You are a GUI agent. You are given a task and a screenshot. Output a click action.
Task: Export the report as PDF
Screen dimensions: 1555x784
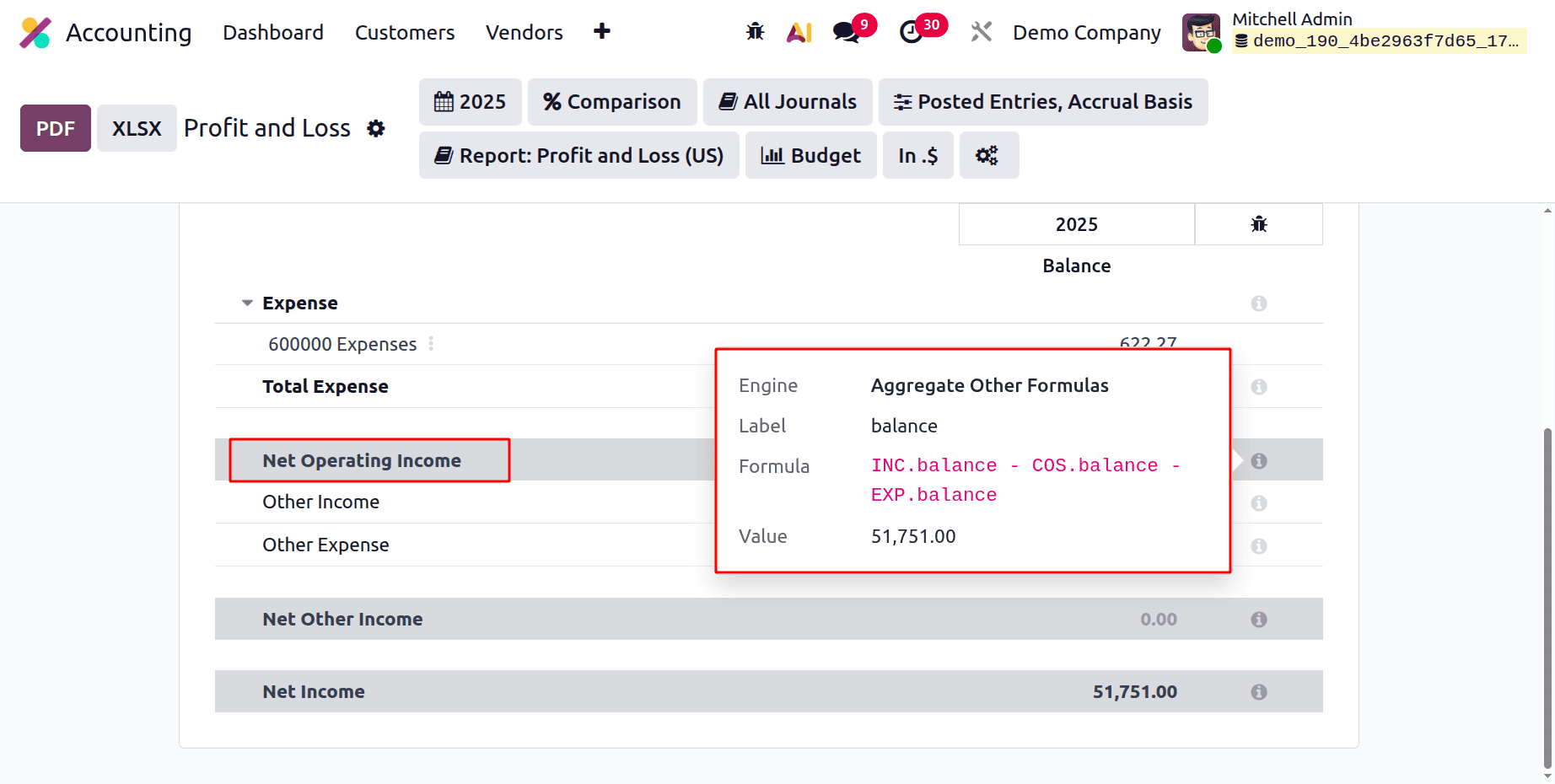coord(55,128)
